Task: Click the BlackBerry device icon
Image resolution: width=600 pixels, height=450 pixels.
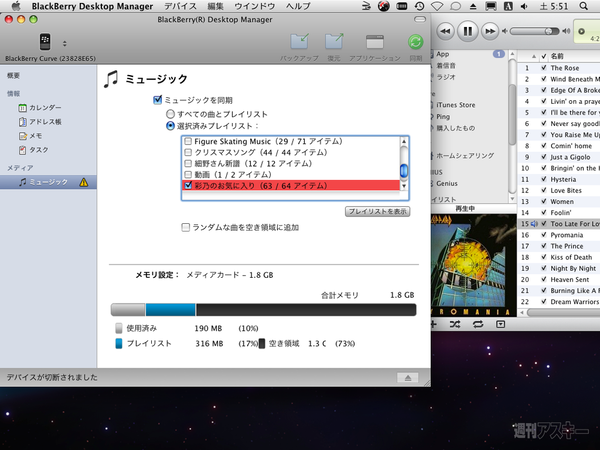Action: click(x=45, y=41)
